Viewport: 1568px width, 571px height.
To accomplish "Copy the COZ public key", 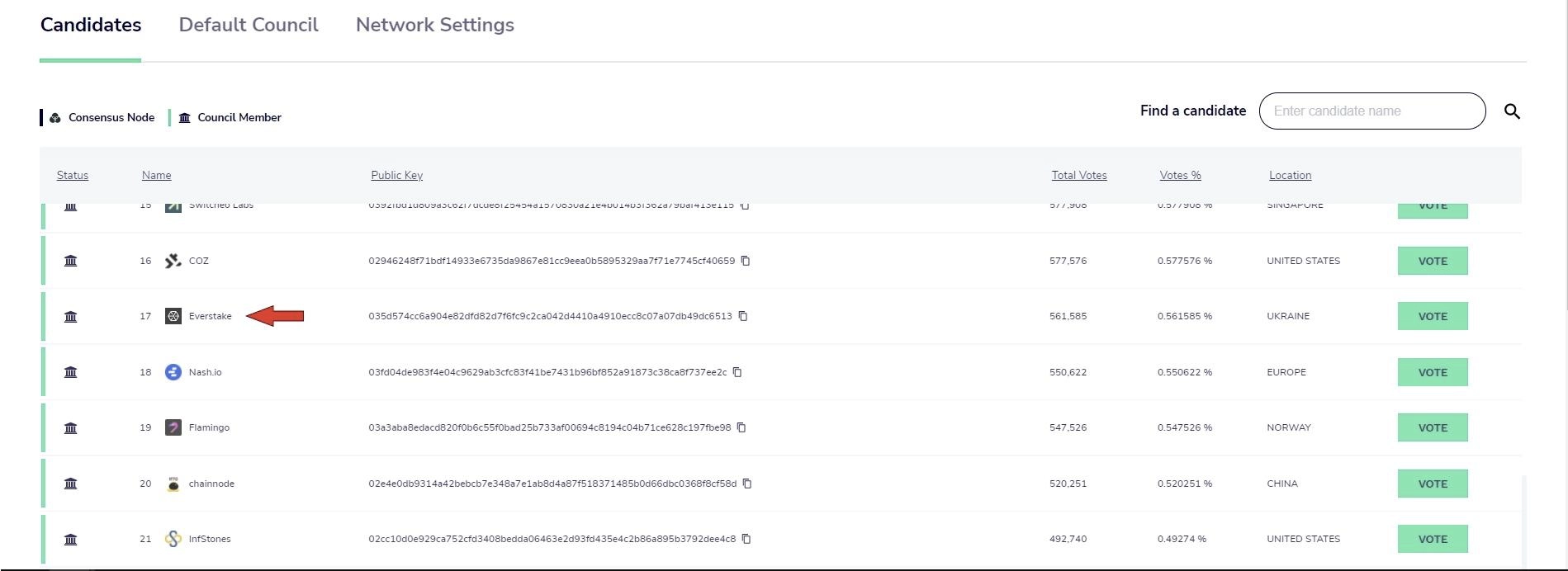I will (746, 261).
